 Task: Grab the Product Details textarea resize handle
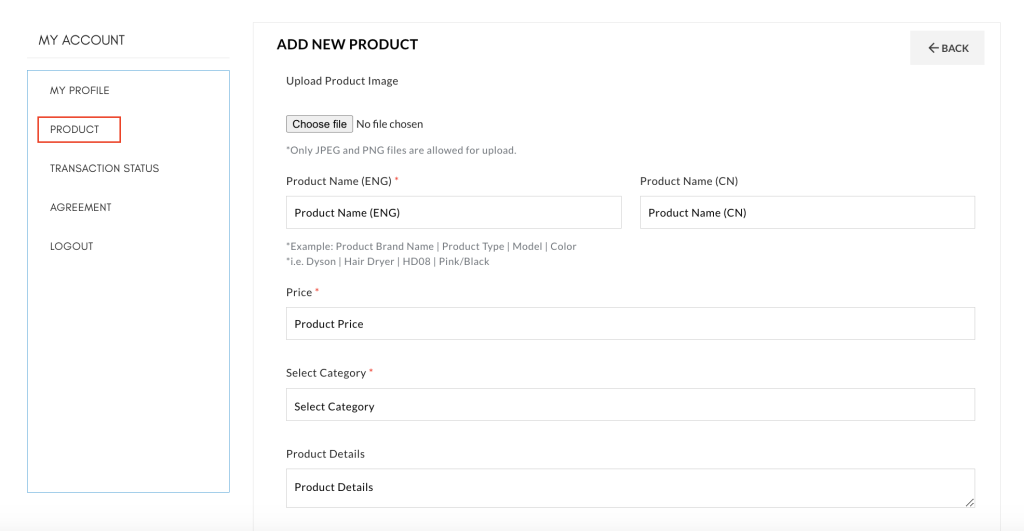[x=970, y=502]
